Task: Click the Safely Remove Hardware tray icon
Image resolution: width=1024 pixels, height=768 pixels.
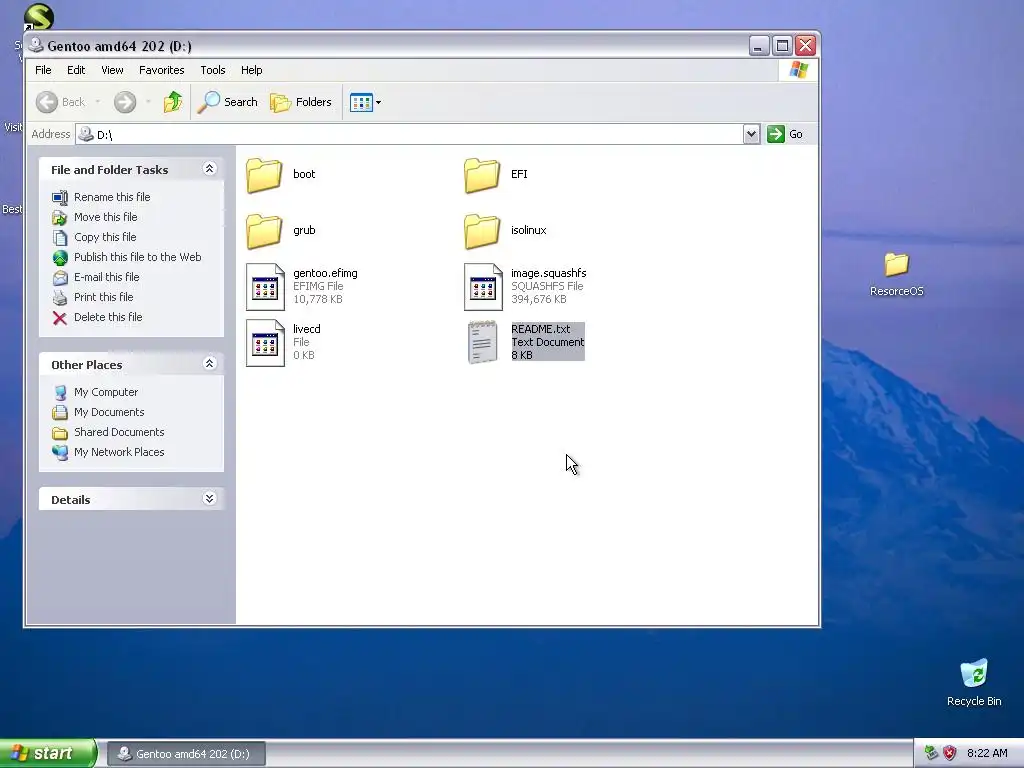Action: (x=931, y=753)
